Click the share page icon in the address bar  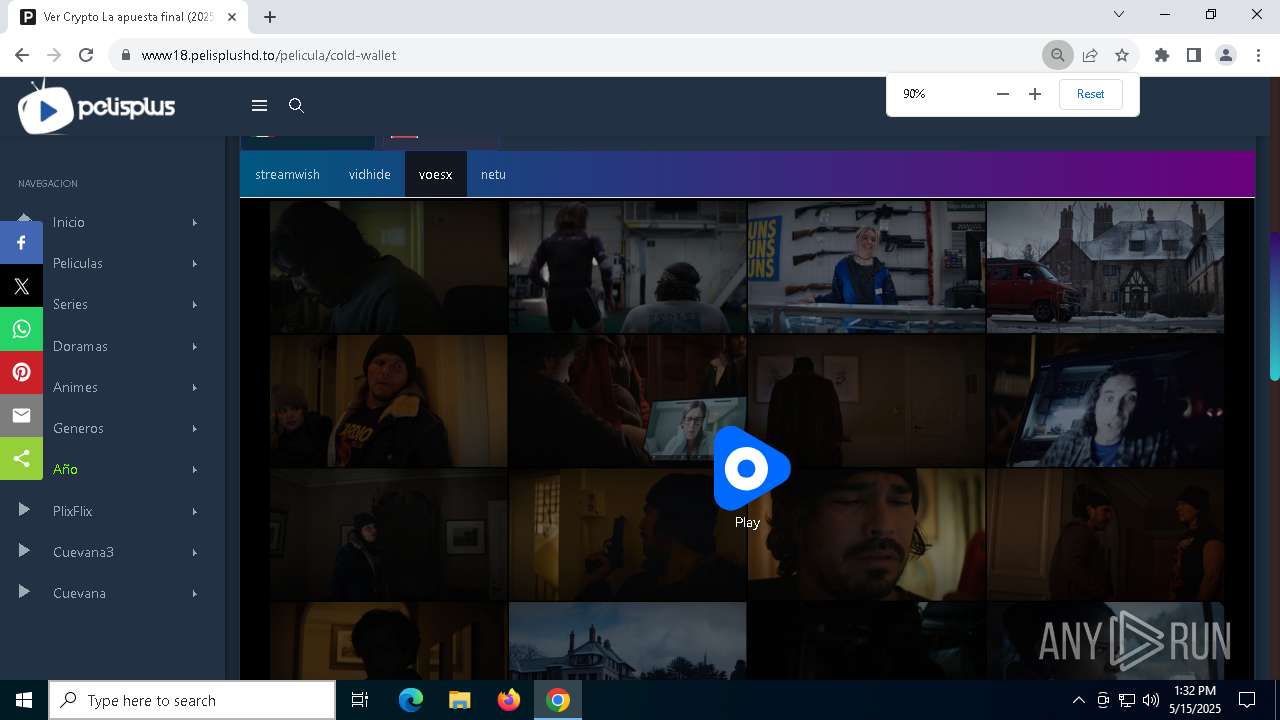[x=1090, y=55]
